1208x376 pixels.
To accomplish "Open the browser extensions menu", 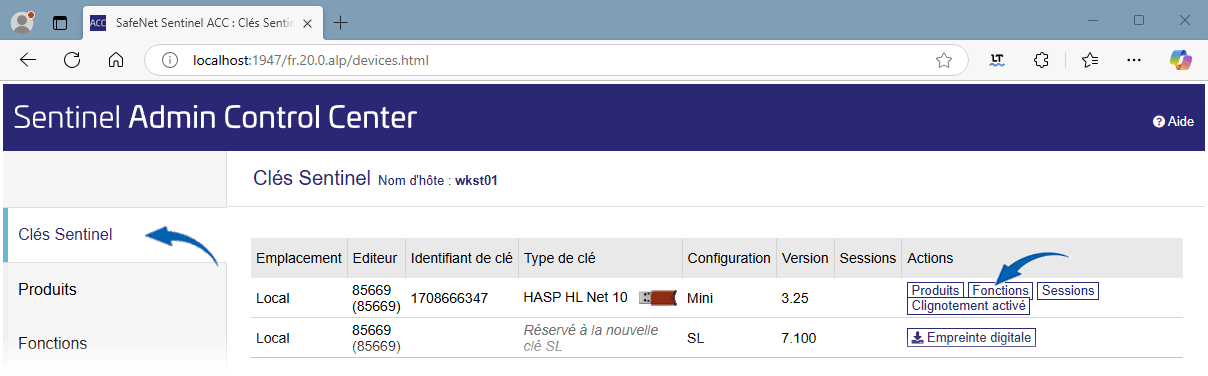I will pyautogui.click(x=1041, y=60).
